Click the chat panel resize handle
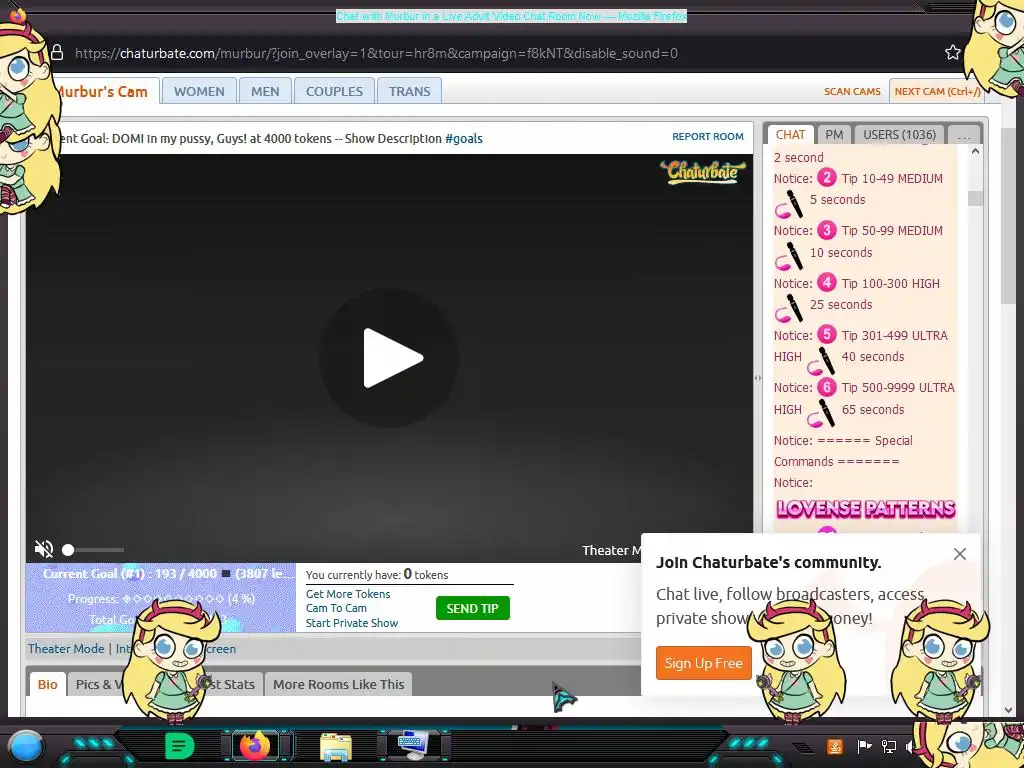The width and height of the screenshot is (1024, 768). pos(758,377)
